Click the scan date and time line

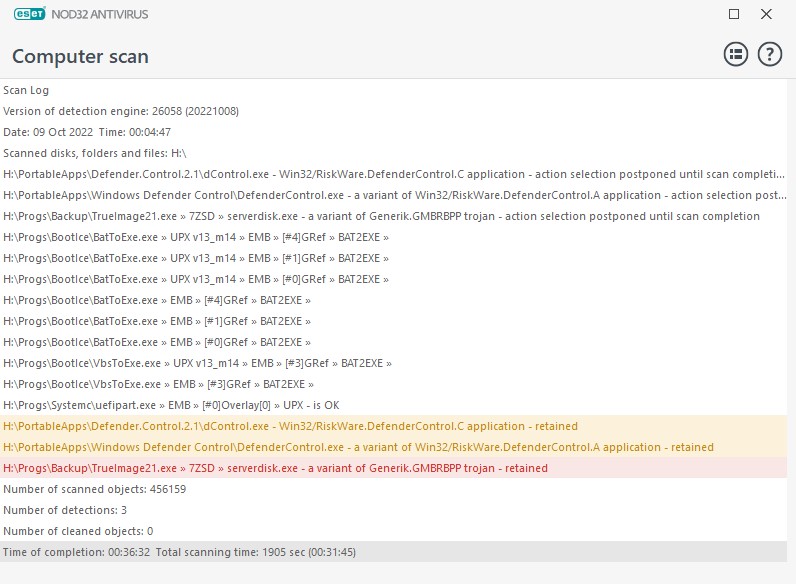click(x=87, y=132)
